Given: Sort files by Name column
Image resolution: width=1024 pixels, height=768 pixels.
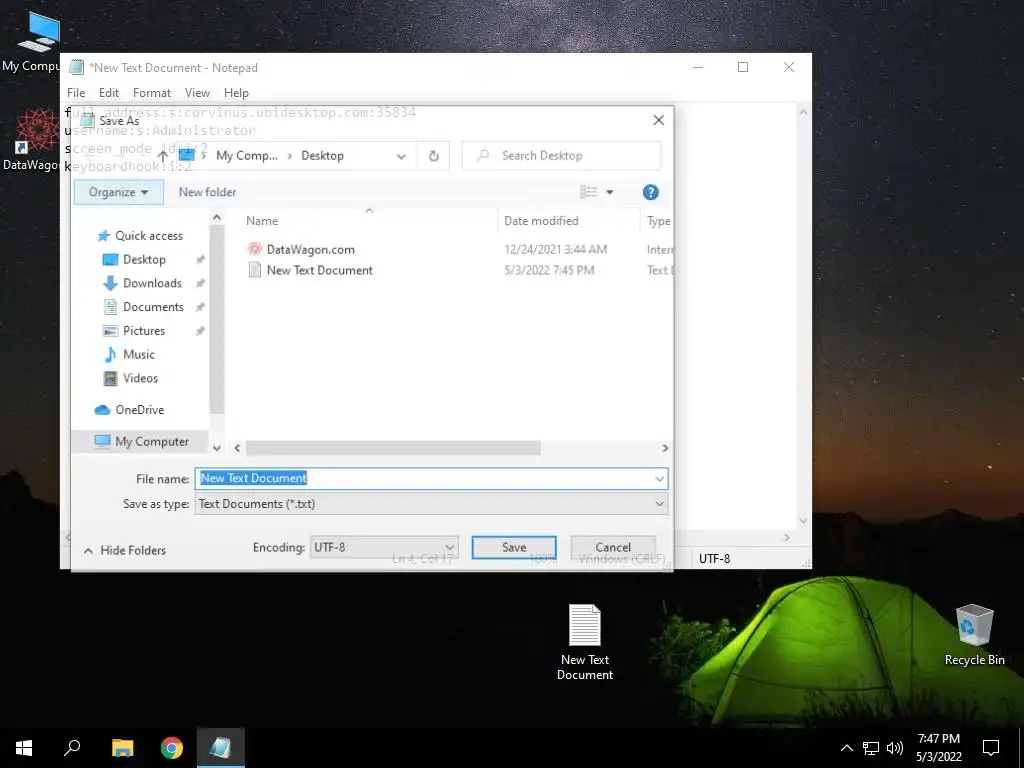Looking at the screenshot, I should [x=262, y=221].
